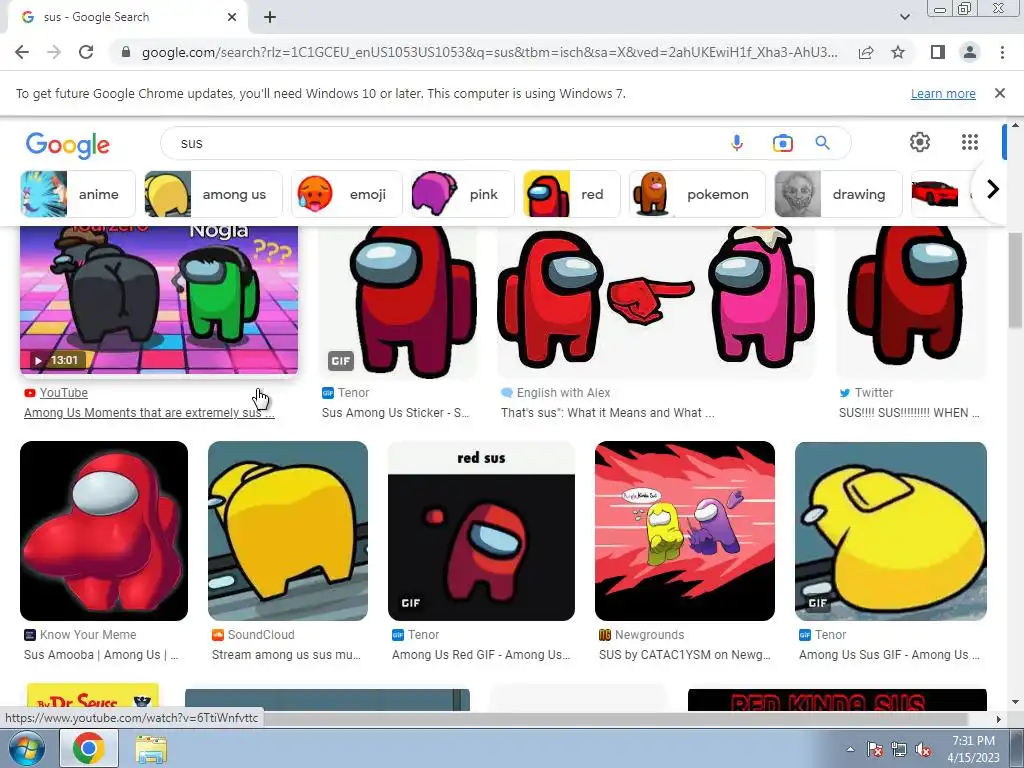Open the Sus Amooba red crewmate image

[104, 531]
